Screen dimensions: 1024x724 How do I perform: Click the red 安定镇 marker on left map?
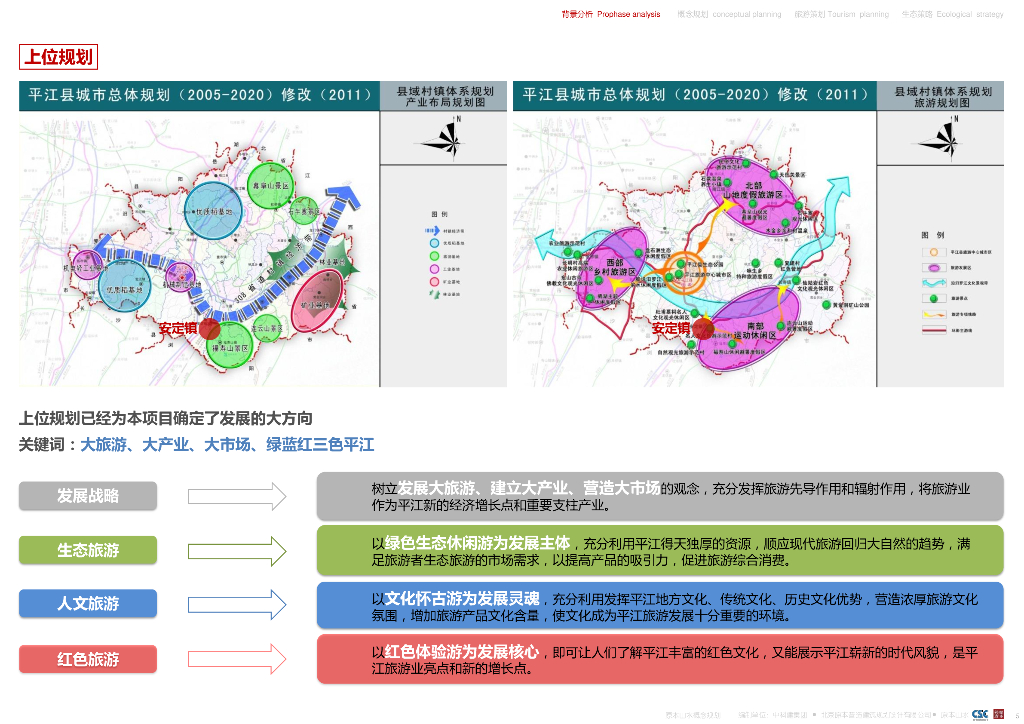click(x=210, y=328)
